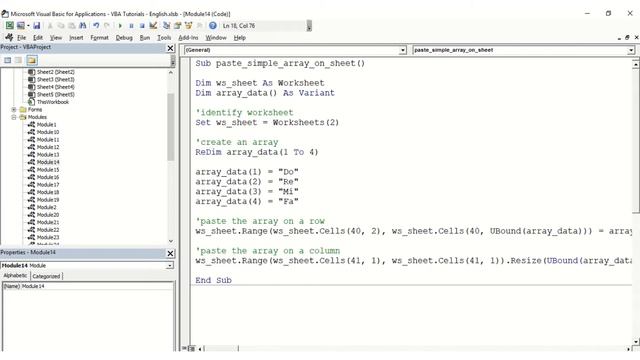Screen dimensions: 640x360
Task: Click the (Name) Module14 property field
Action: point(87,286)
